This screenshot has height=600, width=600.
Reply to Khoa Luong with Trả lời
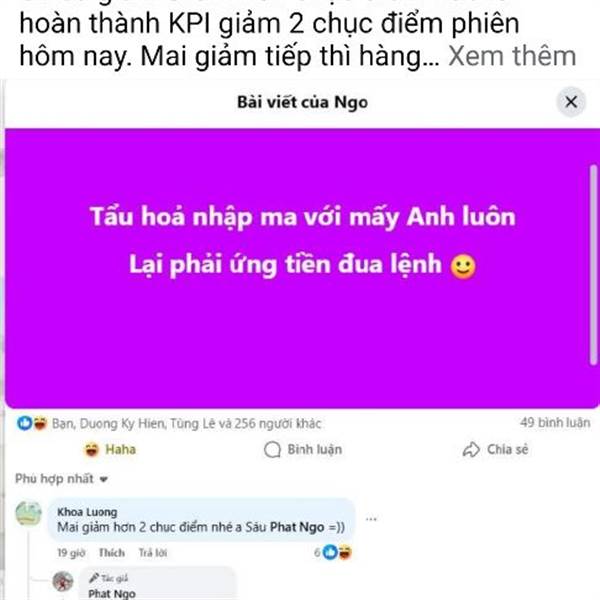click(153, 553)
